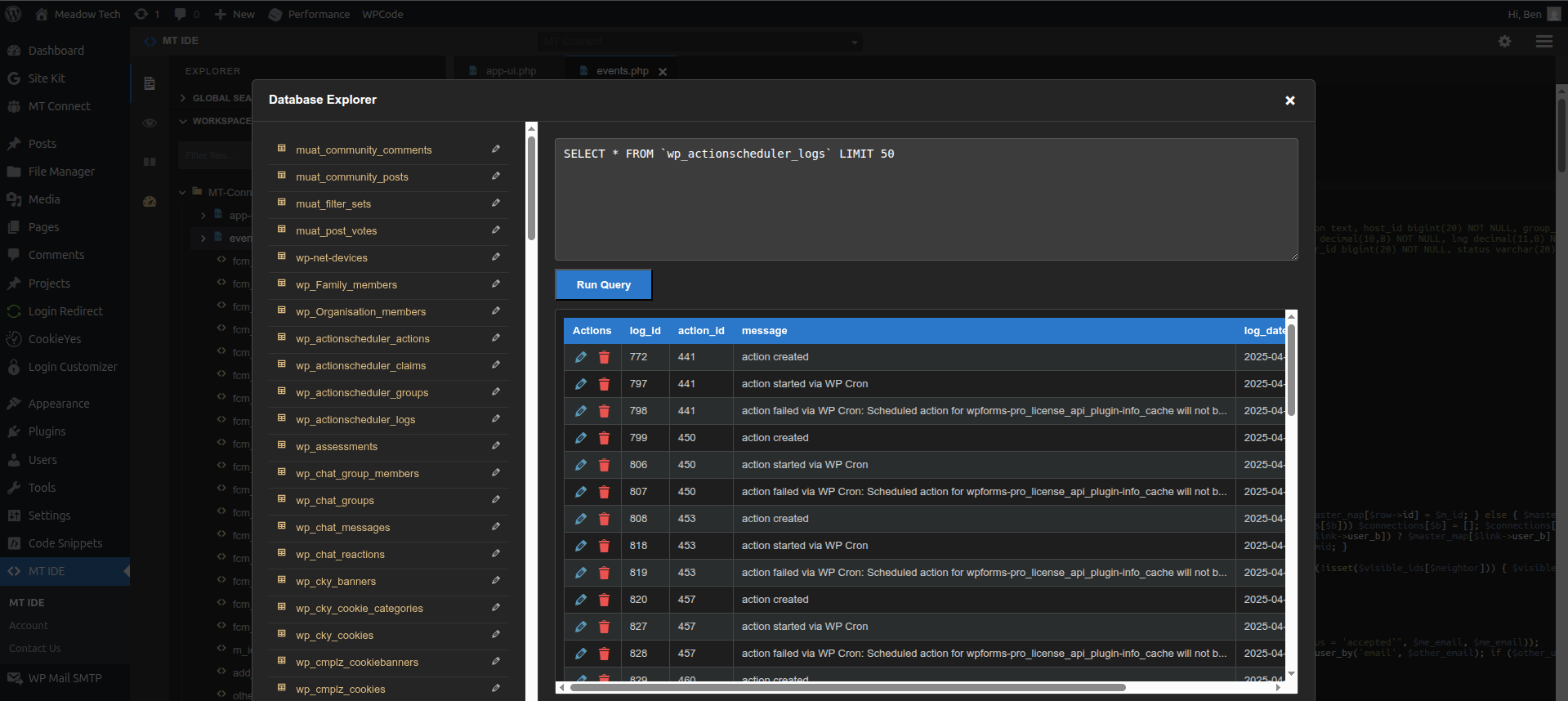
Task: Open the Performance admin bar item
Action: 309,14
